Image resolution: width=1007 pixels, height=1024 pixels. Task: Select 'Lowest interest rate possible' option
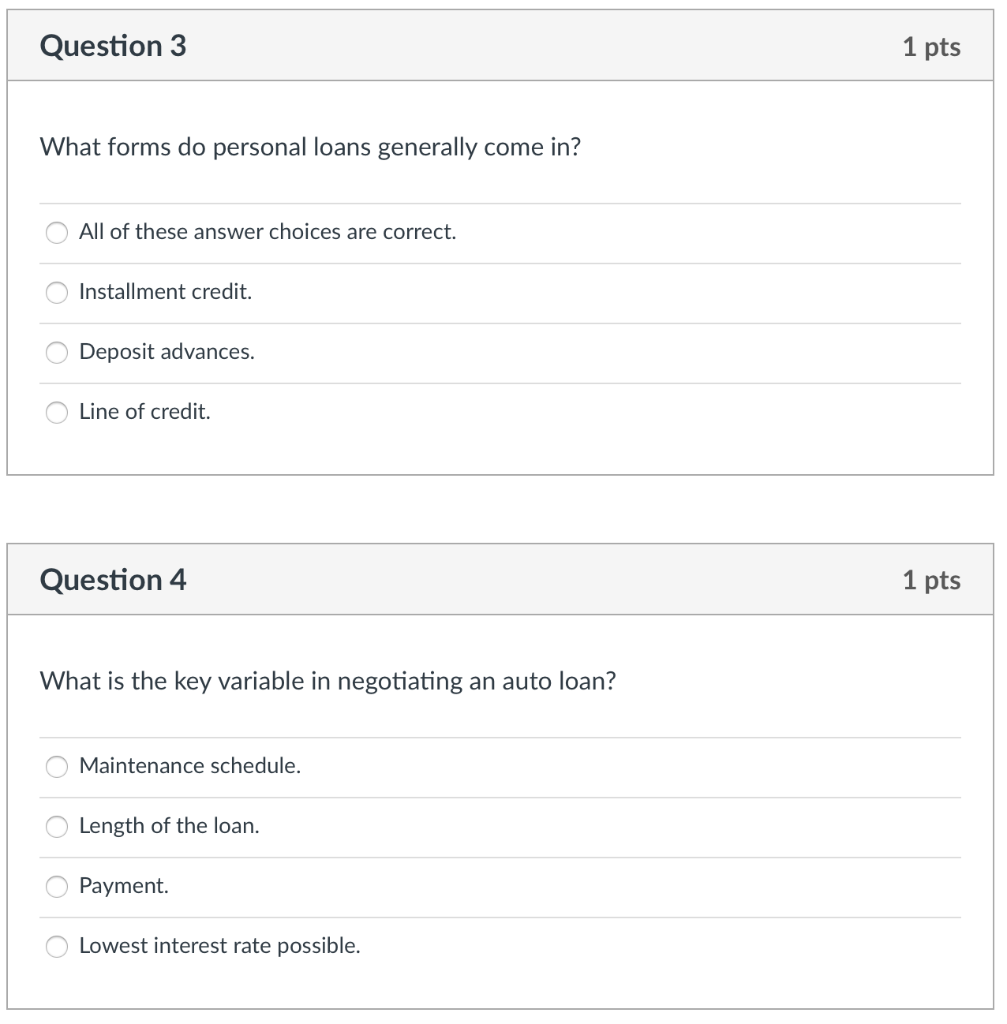56,946
